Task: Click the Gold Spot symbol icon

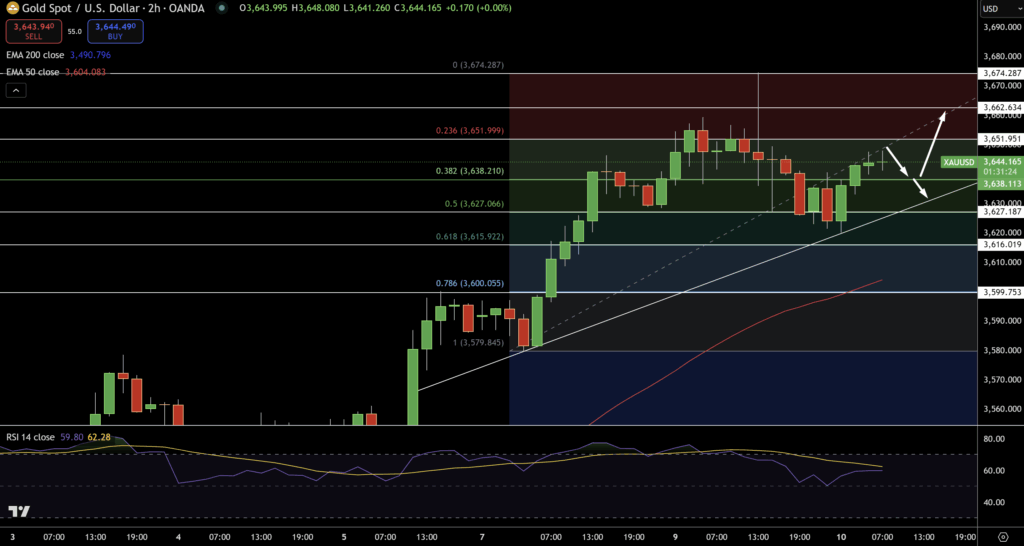Action: (11, 10)
